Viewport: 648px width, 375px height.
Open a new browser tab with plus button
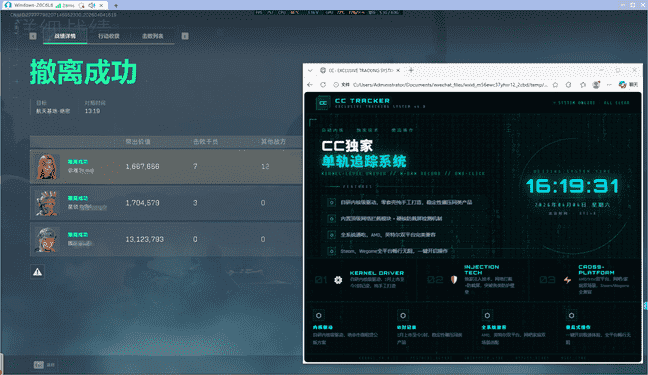pos(411,70)
